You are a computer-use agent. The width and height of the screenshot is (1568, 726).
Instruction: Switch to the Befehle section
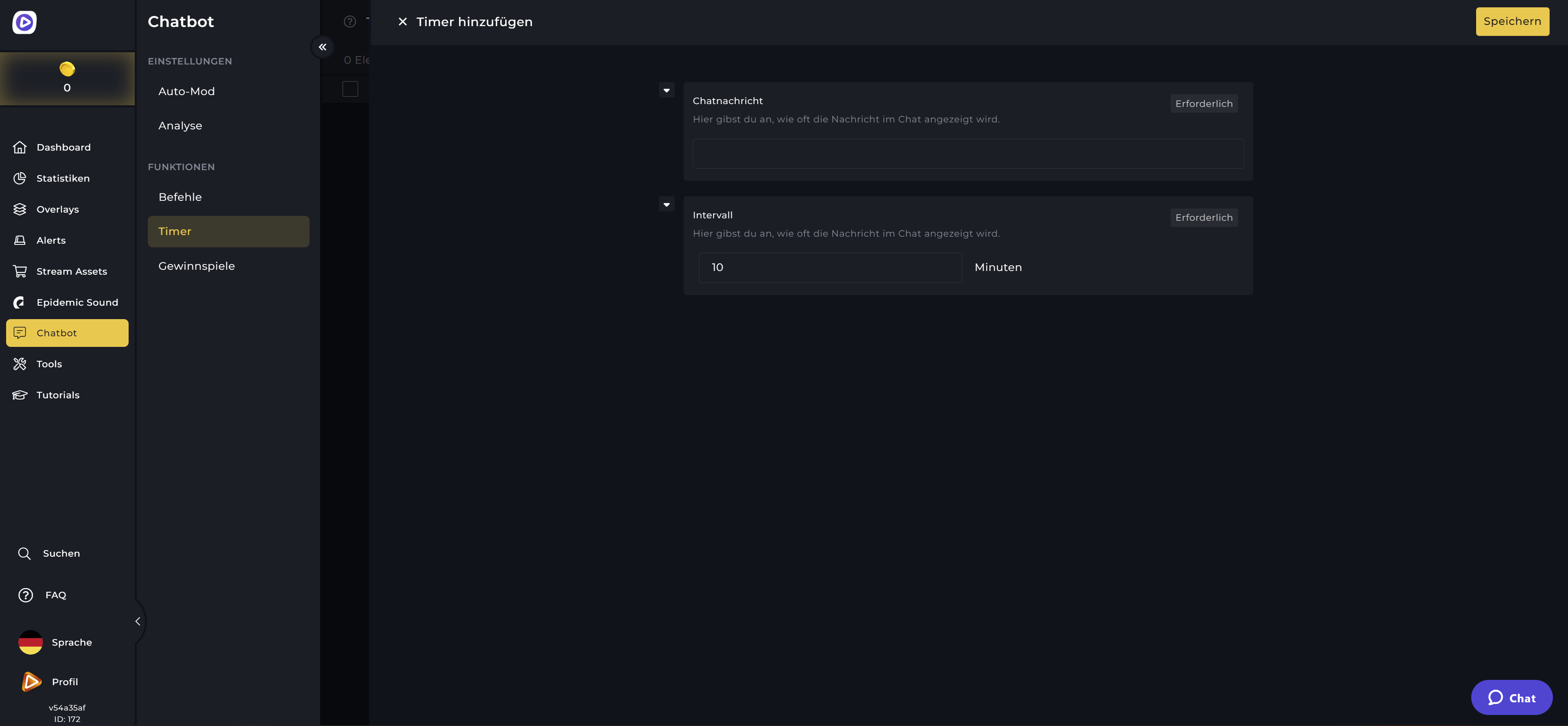point(180,197)
